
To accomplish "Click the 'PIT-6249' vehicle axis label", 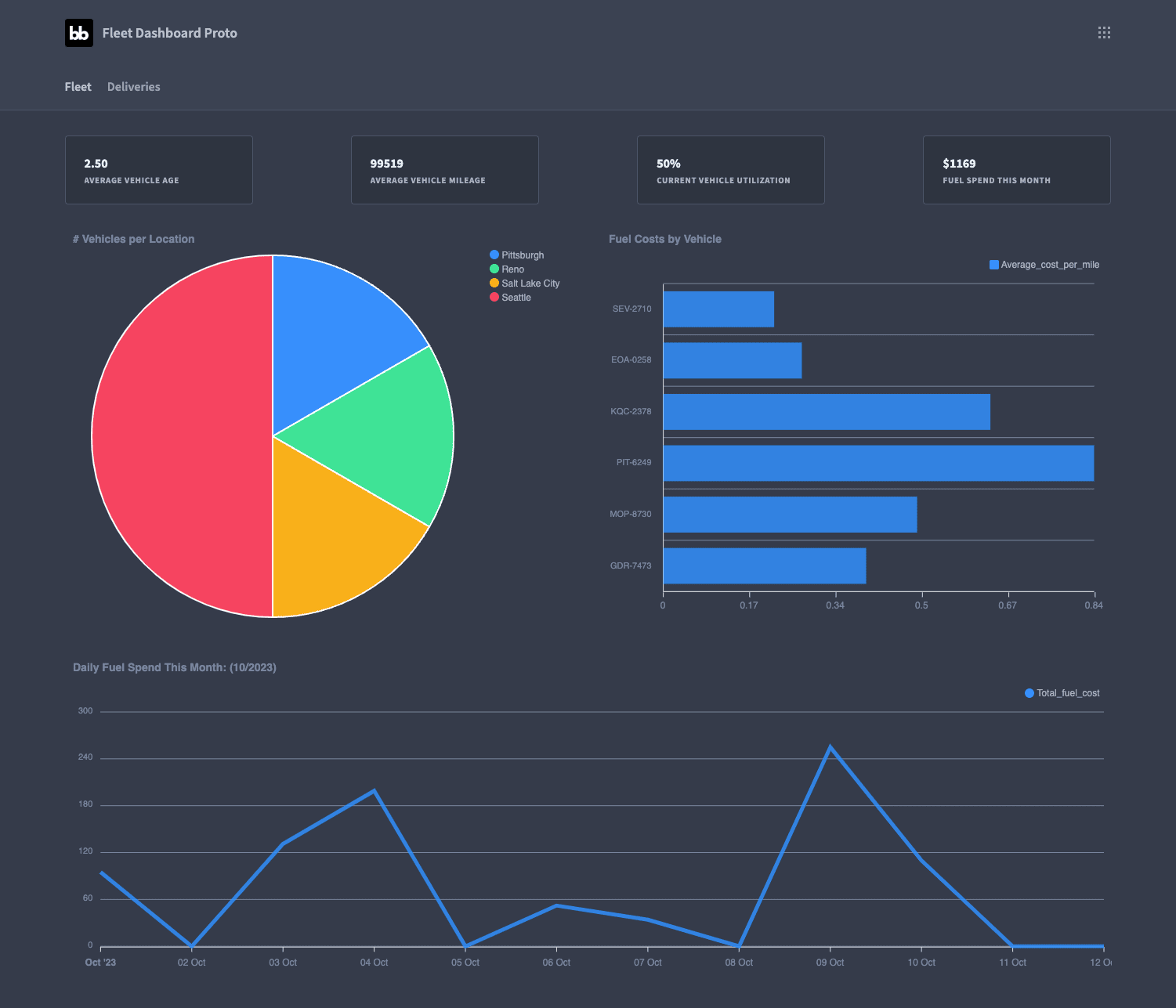I will pos(634,462).
